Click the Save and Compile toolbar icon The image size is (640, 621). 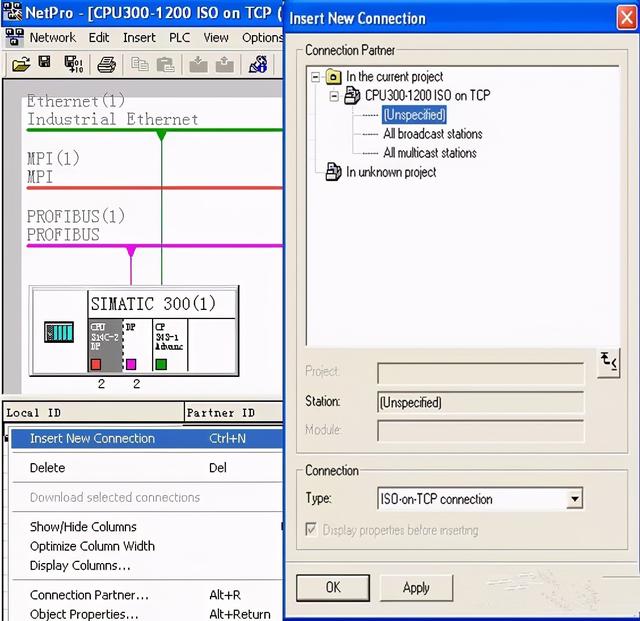point(74,64)
